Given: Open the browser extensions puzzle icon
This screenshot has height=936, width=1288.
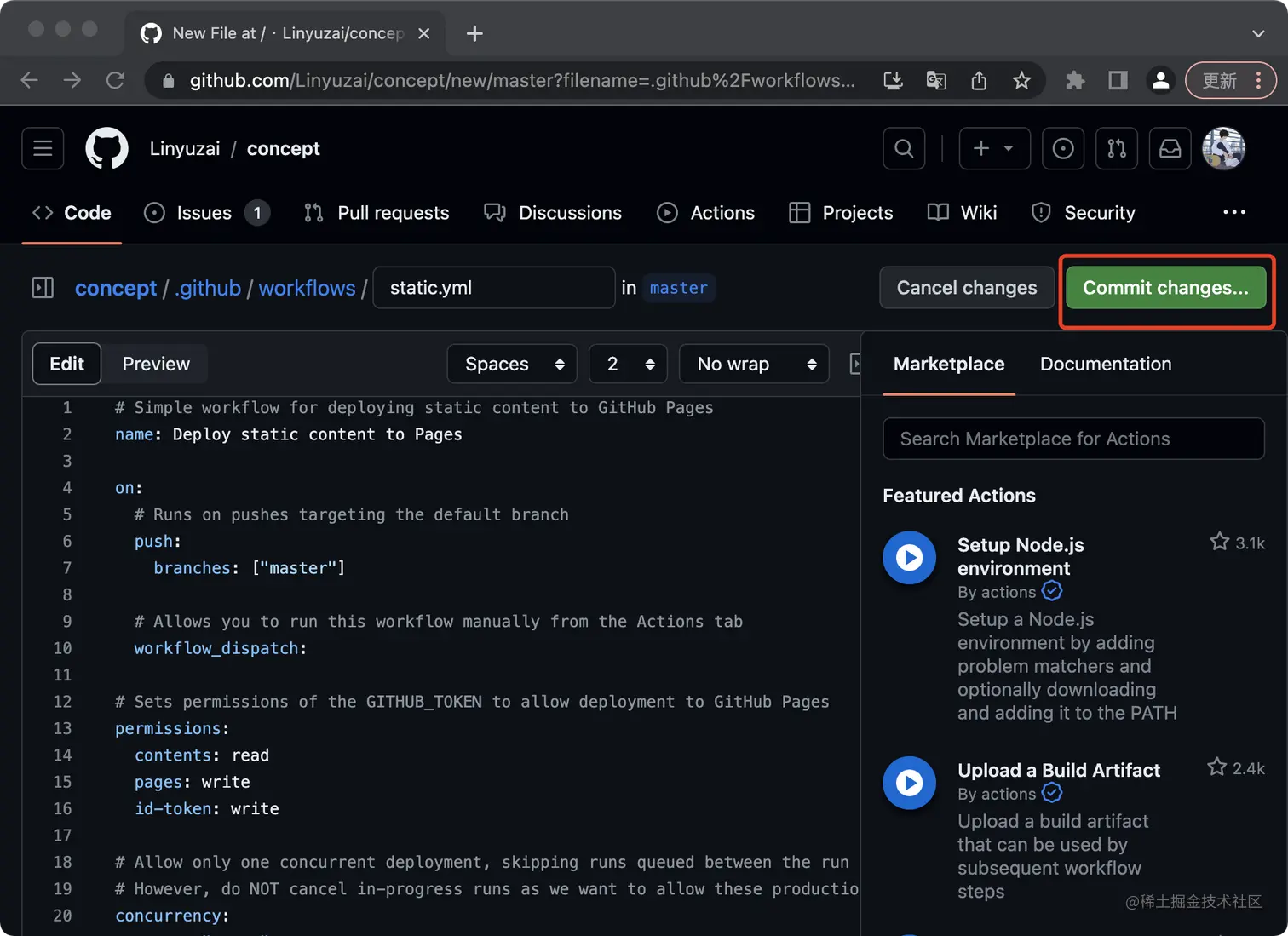Looking at the screenshot, I should point(1075,80).
